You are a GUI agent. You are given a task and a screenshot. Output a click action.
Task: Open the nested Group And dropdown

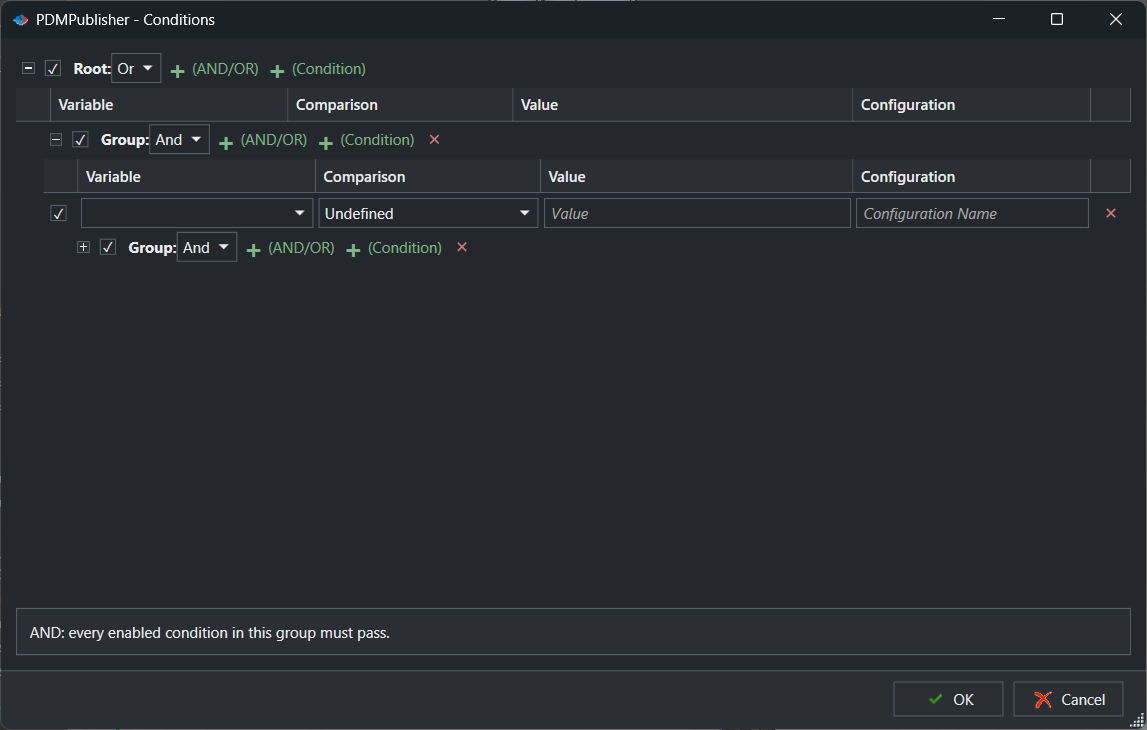pos(206,247)
